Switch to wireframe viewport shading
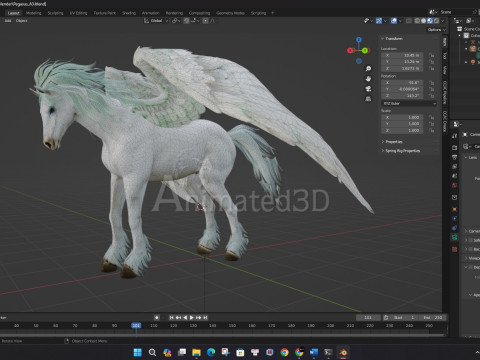Image resolution: width=480 pixels, height=360 pixels. [417, 21]
